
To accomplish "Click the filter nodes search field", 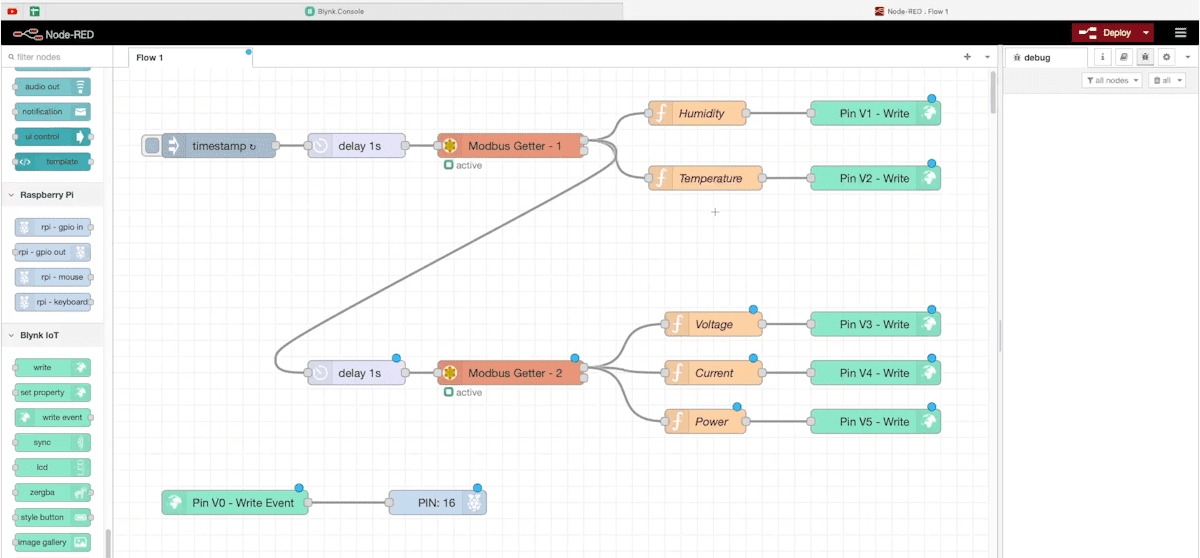I will pyautogui.click(x=60, y=57).
